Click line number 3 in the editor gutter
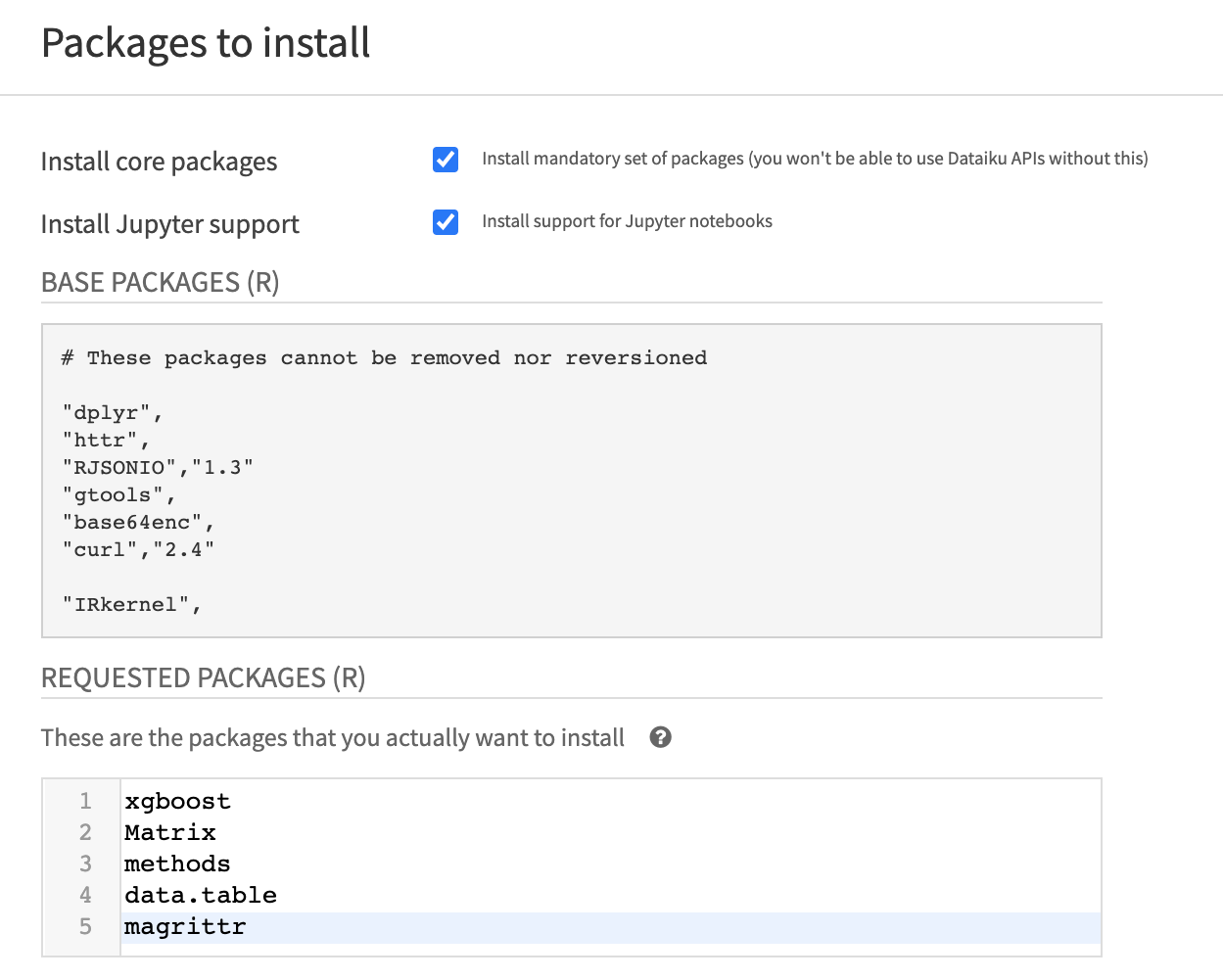The image size is (1223, 980). 85,864
